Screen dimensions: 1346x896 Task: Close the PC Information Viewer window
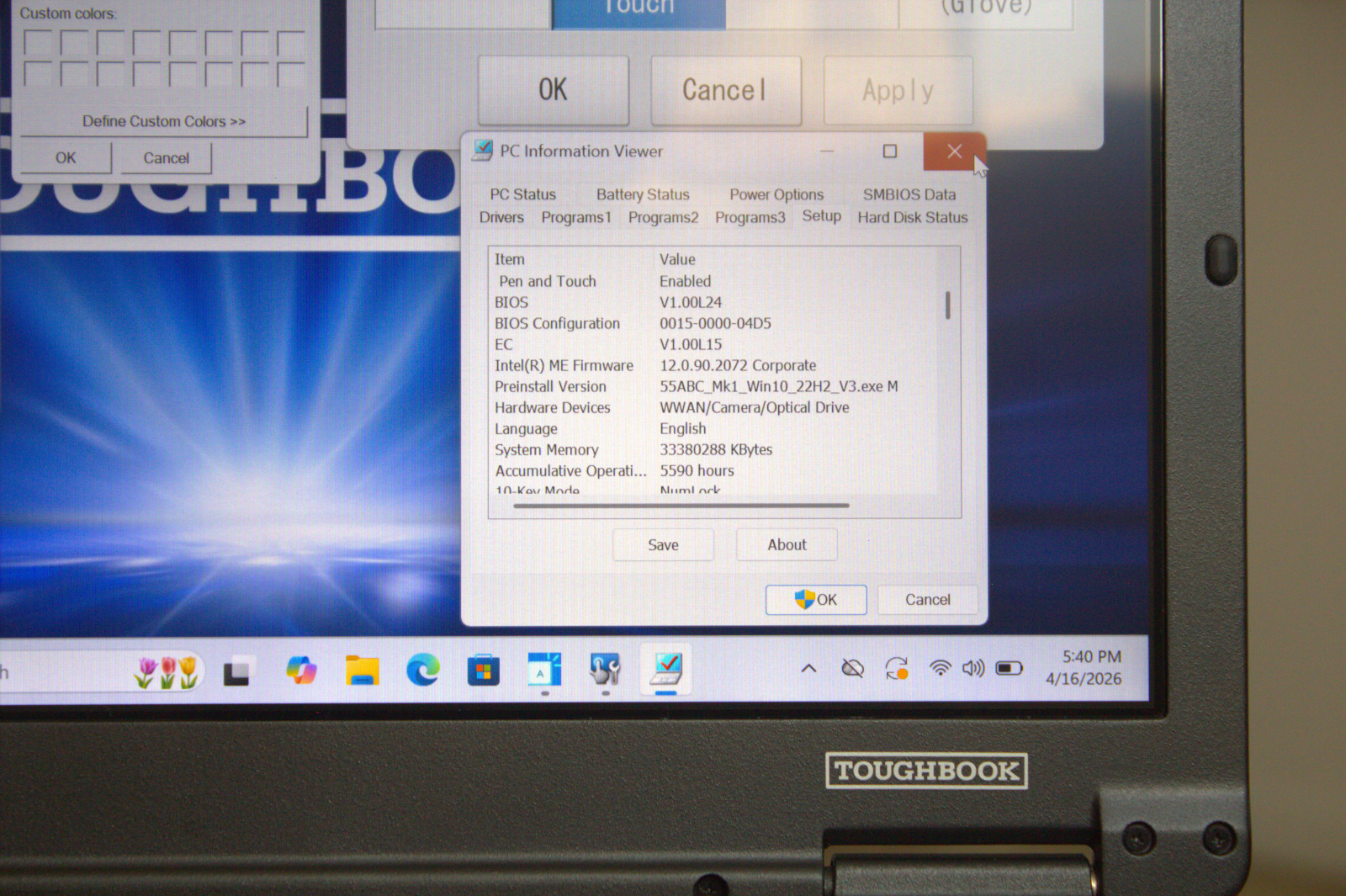coord(954,151)
